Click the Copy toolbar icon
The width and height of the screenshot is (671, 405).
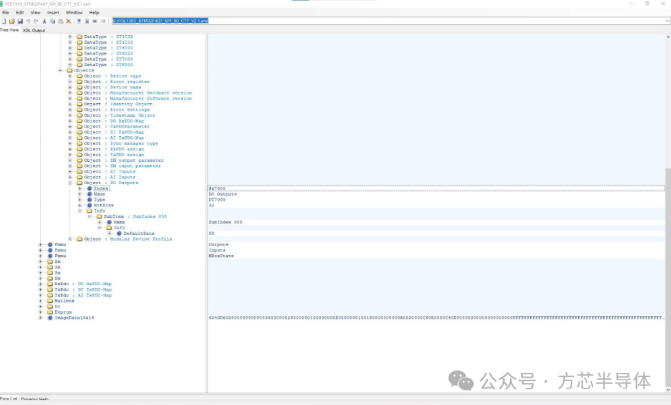(x=52, y=21)
